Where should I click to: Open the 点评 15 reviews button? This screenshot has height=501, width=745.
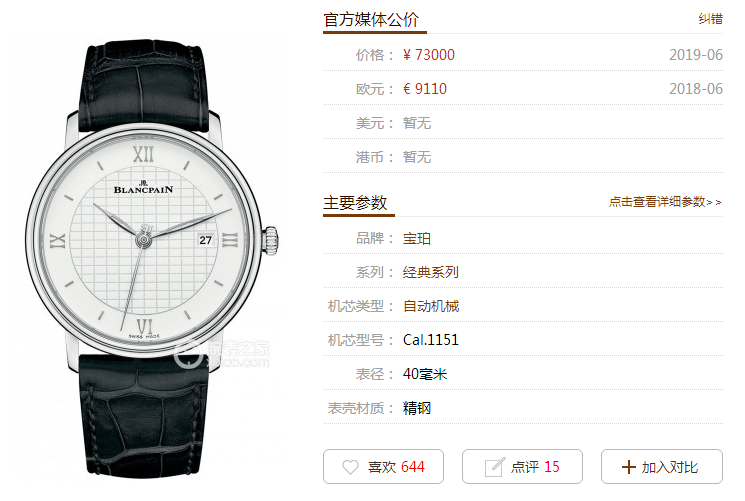click(522, 466)
